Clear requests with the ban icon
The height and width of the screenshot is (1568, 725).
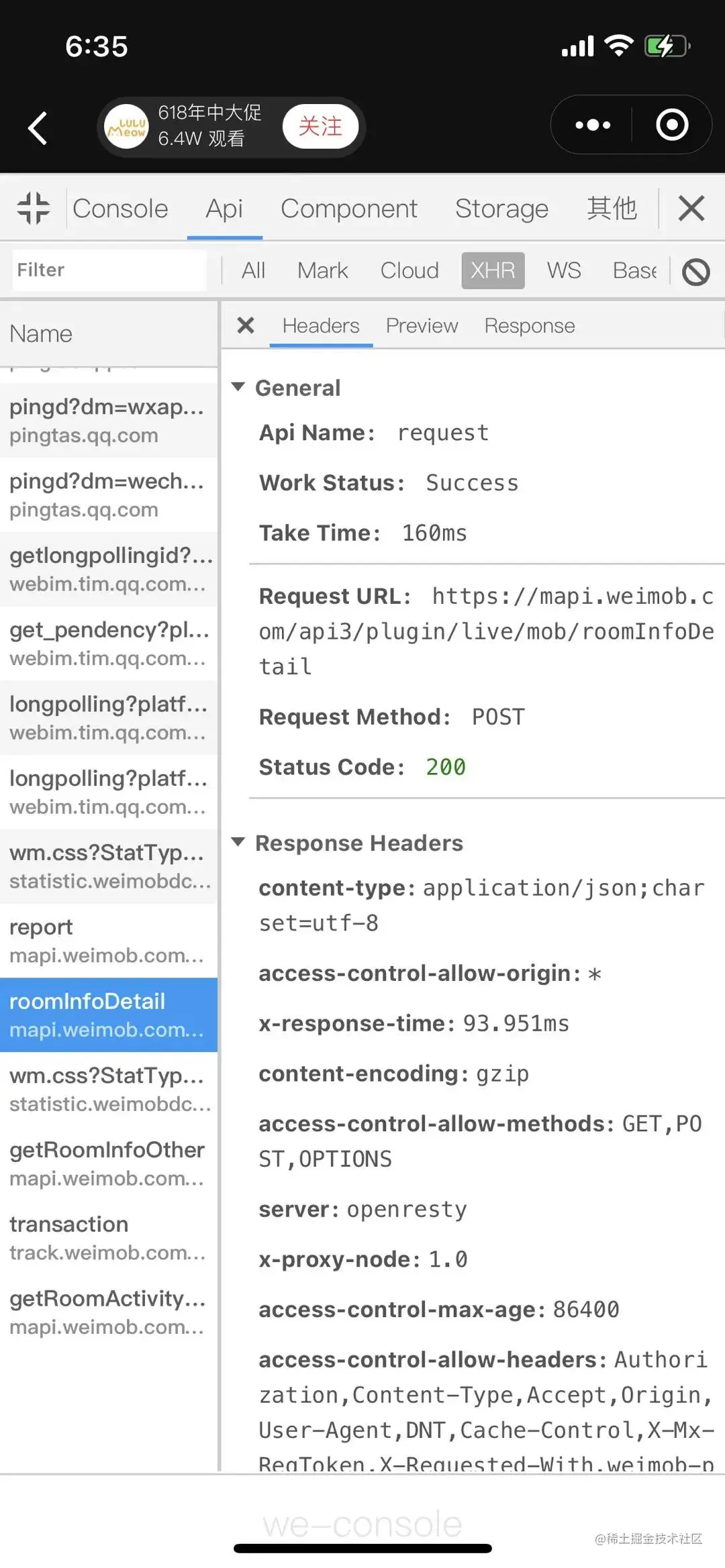pos(696,272)
